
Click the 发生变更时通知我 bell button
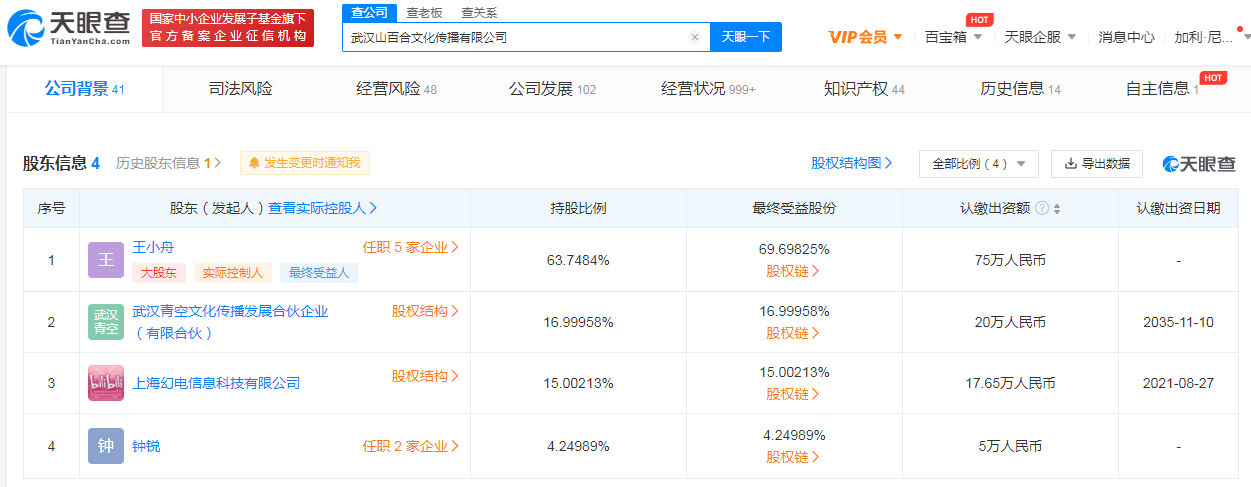(x=304, y=163)
